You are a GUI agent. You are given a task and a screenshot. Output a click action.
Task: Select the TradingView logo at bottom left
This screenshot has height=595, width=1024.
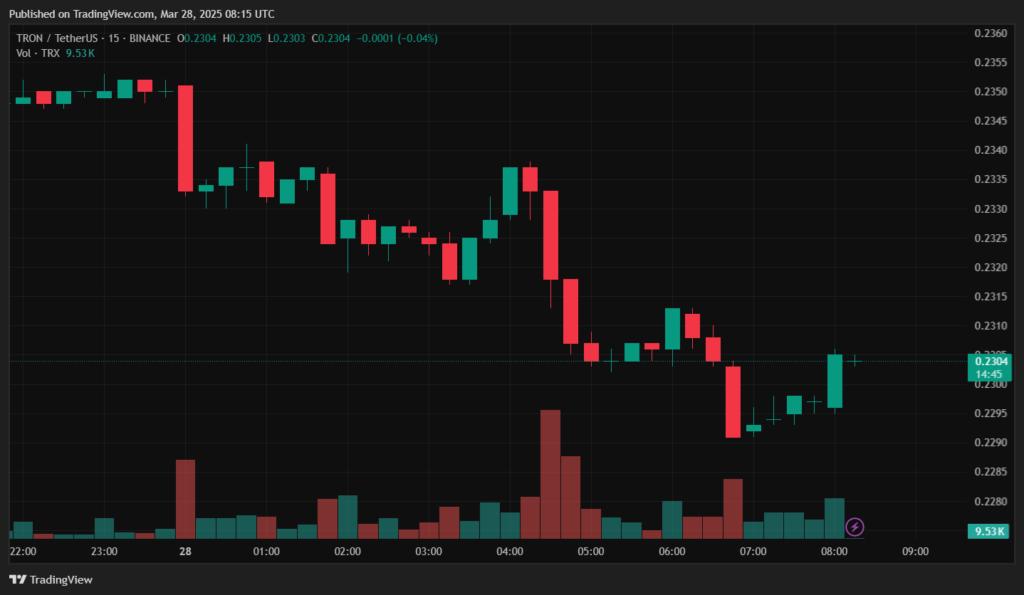pyautogui.click(x=18, y=580)
